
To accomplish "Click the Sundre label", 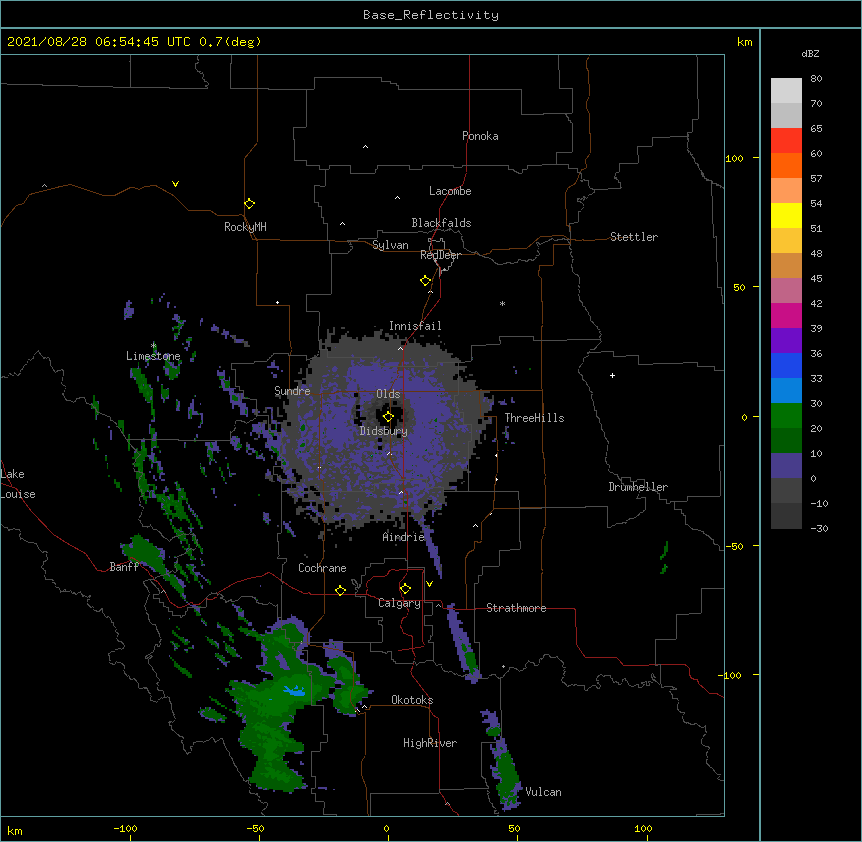I will click(292, 391).
